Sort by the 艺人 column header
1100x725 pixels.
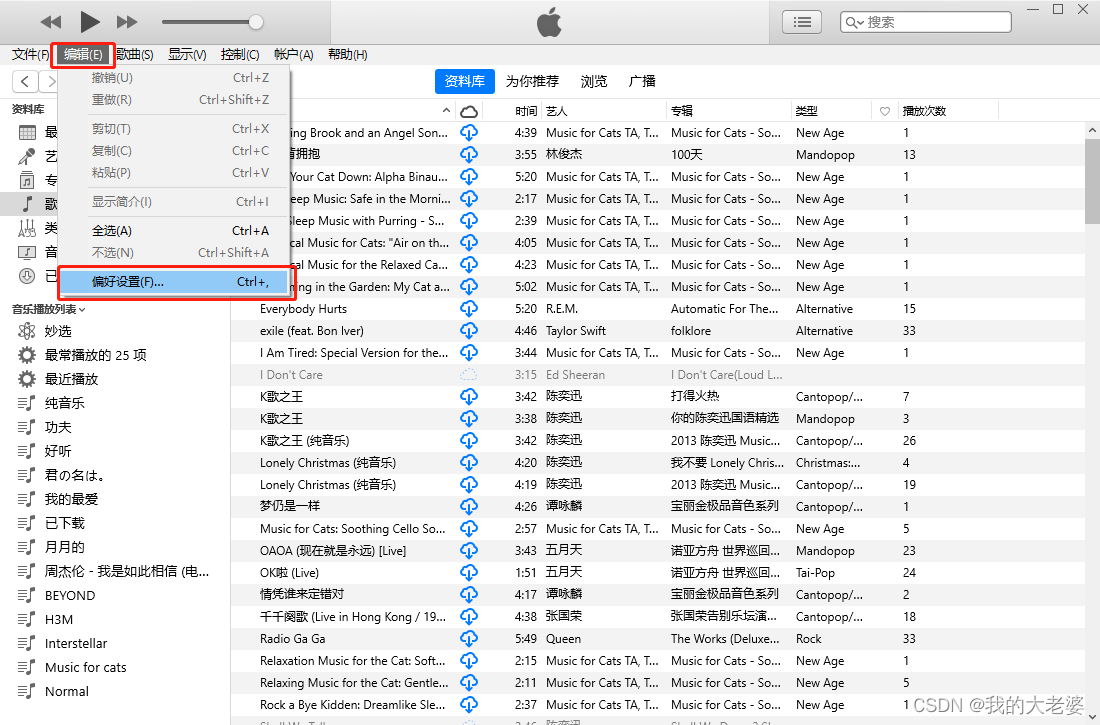point(556,111)
